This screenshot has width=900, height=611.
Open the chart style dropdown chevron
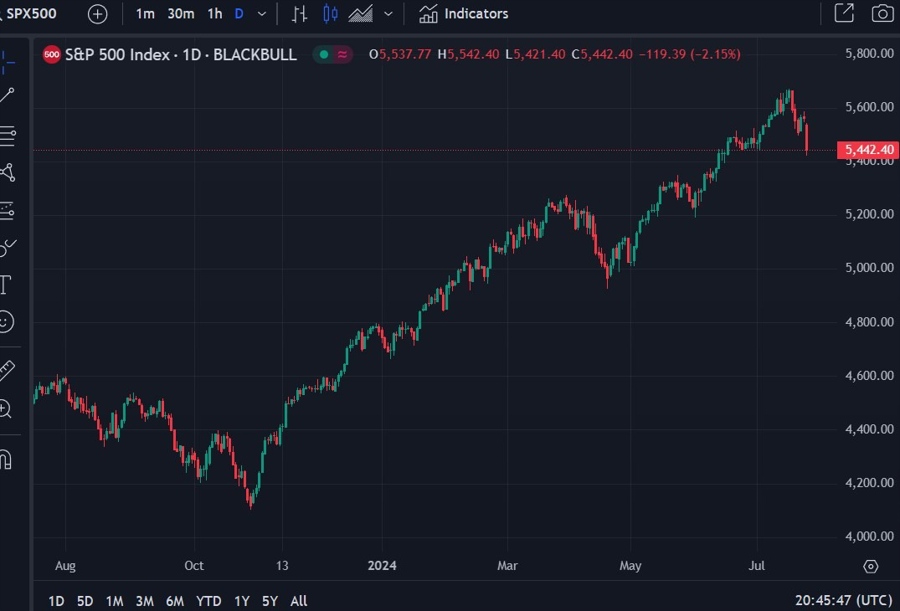(x=389, y=14)
